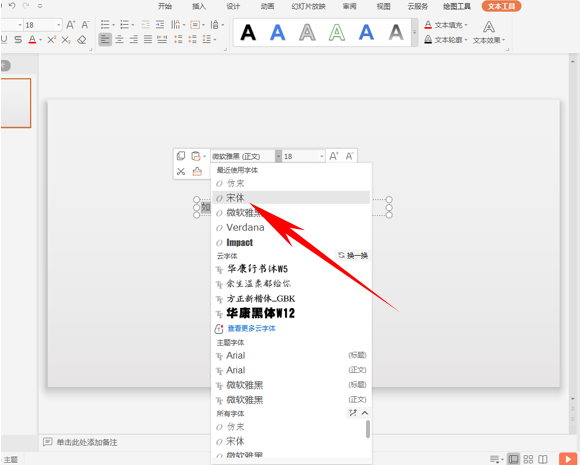Apply bulleted list in the ribbon
This screenshot has width=580, height=465.
[105, 25]
